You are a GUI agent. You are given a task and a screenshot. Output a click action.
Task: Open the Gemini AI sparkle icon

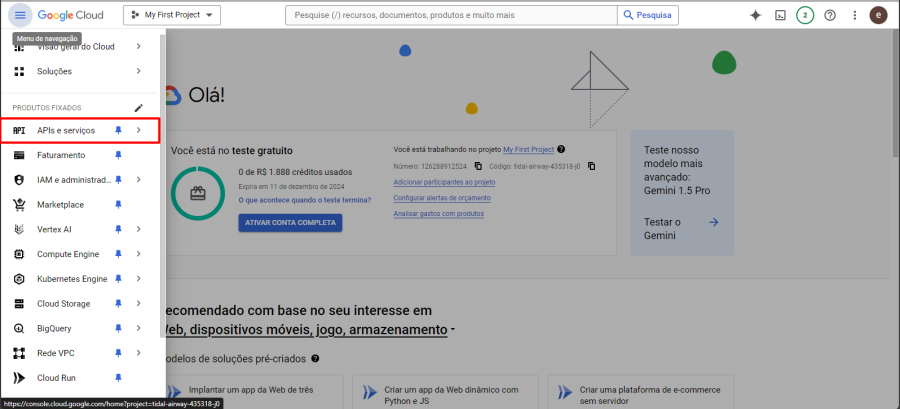[x=755, y=15]
